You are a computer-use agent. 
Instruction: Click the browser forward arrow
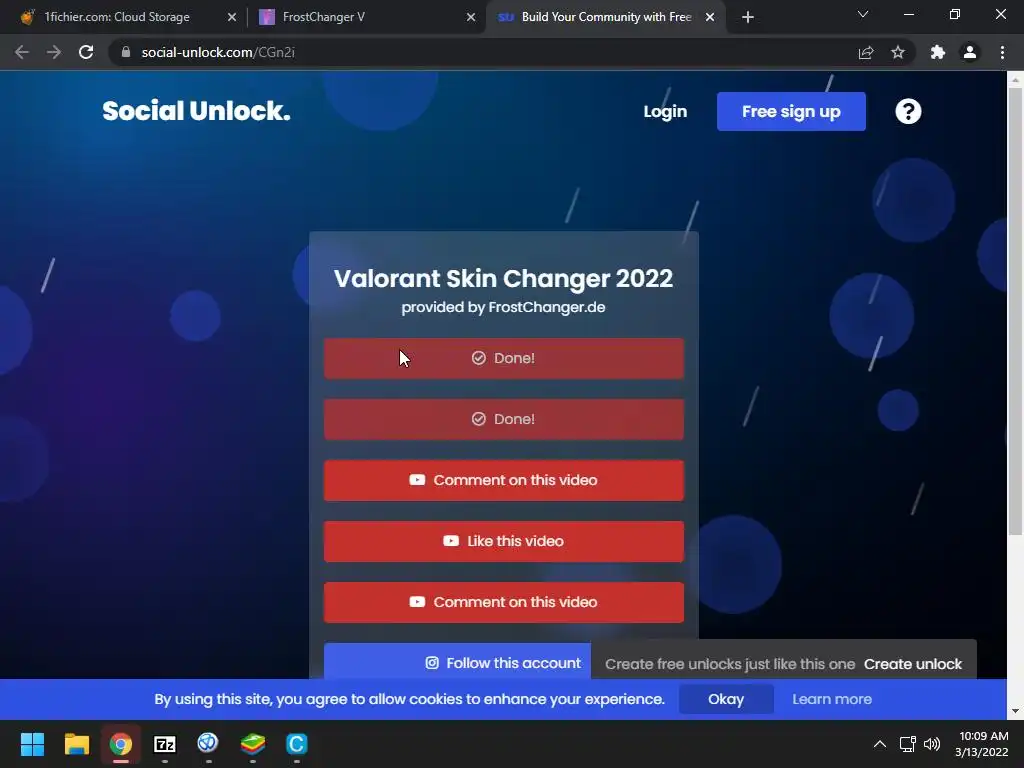54,52
